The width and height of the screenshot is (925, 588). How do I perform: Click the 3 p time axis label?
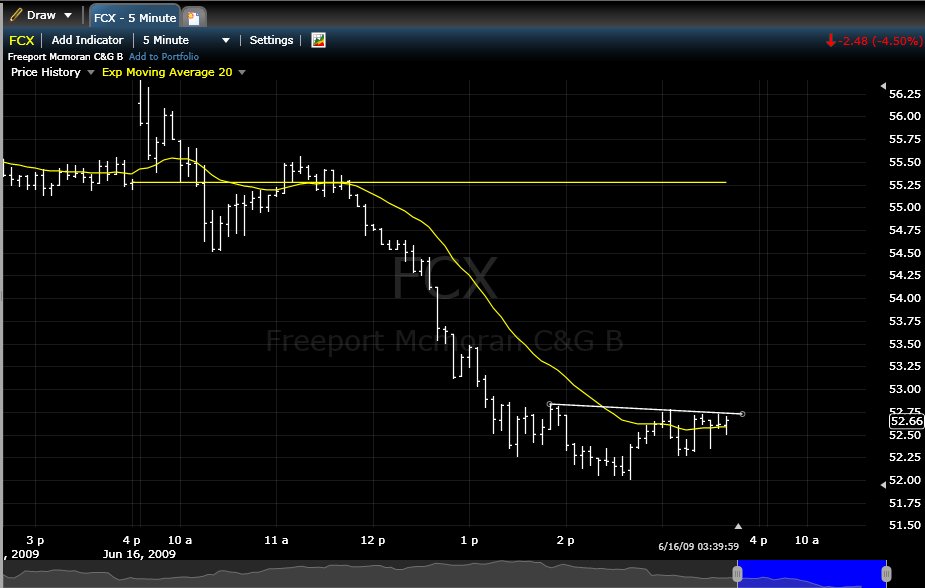35,540
